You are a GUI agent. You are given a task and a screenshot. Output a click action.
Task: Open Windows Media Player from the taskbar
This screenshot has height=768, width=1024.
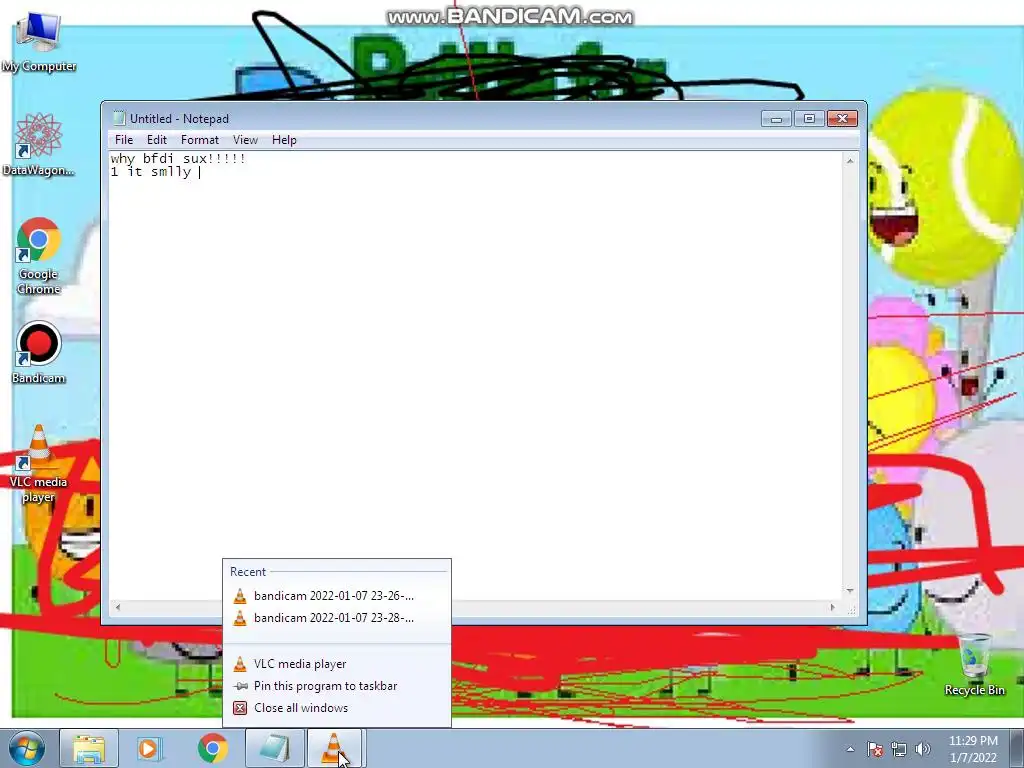149,748
